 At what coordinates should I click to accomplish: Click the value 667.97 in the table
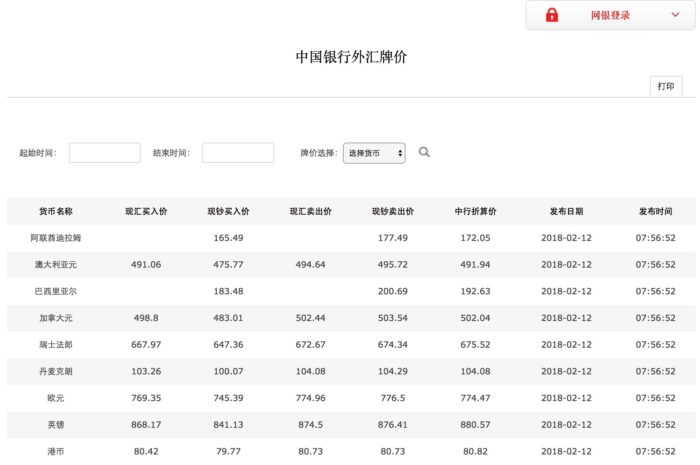[x=146, y=345]
